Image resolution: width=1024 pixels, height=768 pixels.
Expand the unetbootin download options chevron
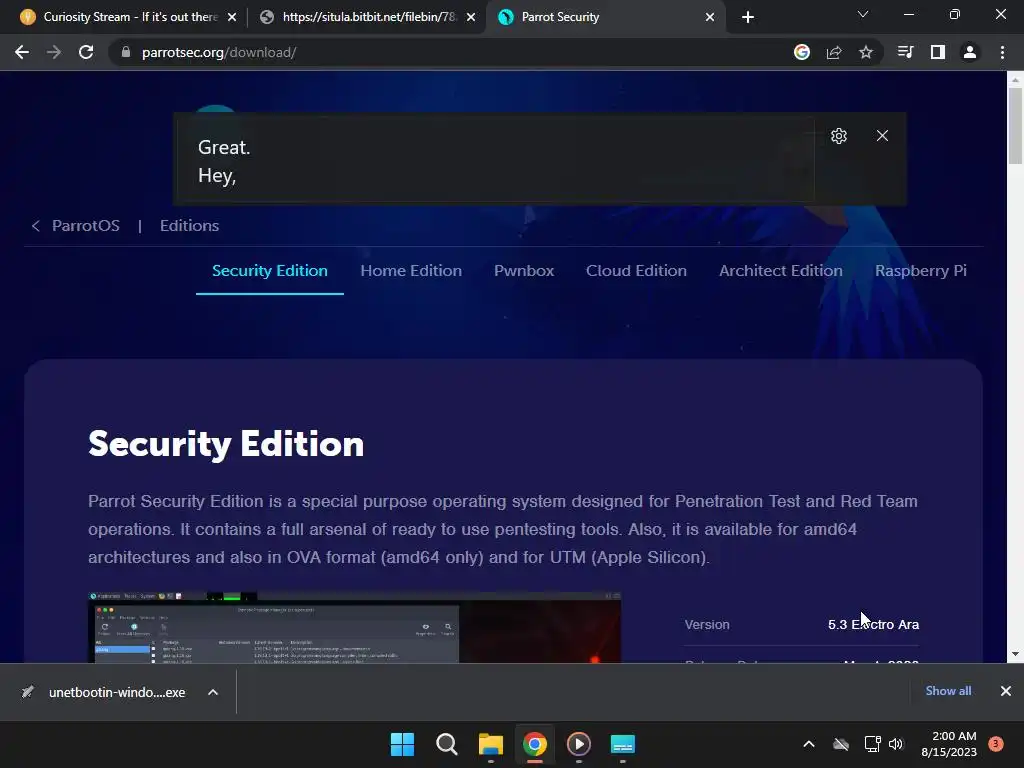coord(213,692)
